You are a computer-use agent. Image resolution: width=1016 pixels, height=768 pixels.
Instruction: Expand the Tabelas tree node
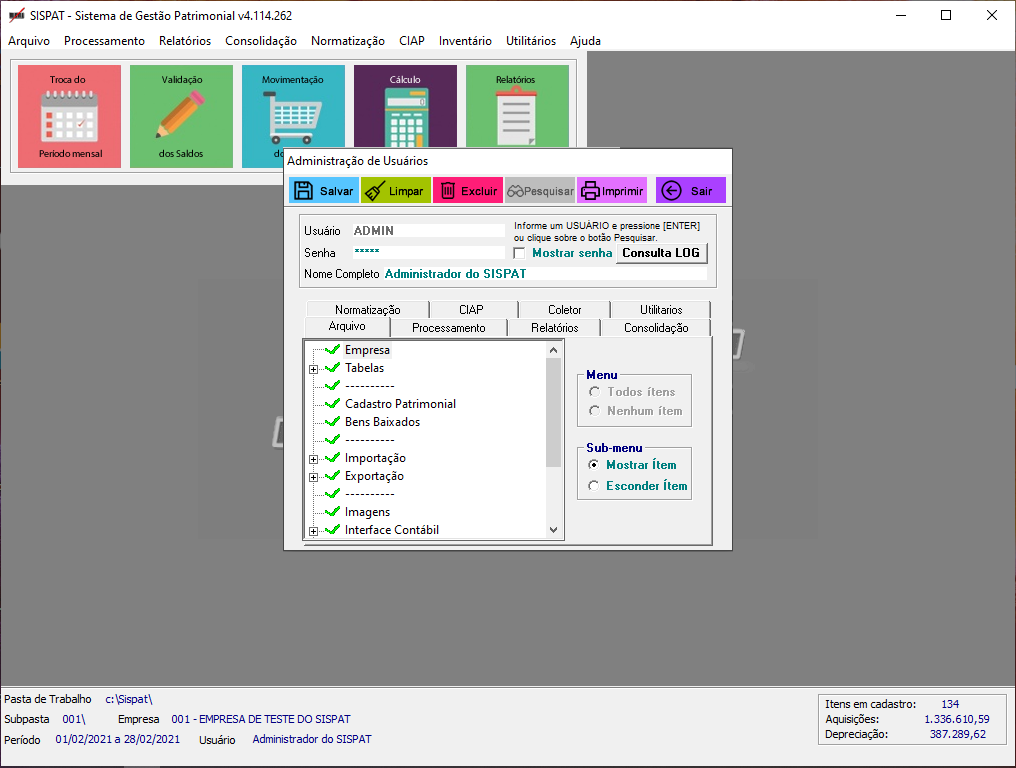coord(313,369)
